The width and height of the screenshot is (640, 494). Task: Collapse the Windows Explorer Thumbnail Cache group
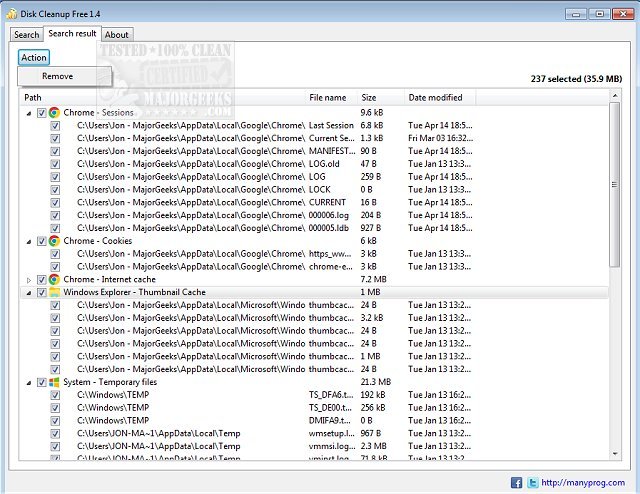coord(29,293)
